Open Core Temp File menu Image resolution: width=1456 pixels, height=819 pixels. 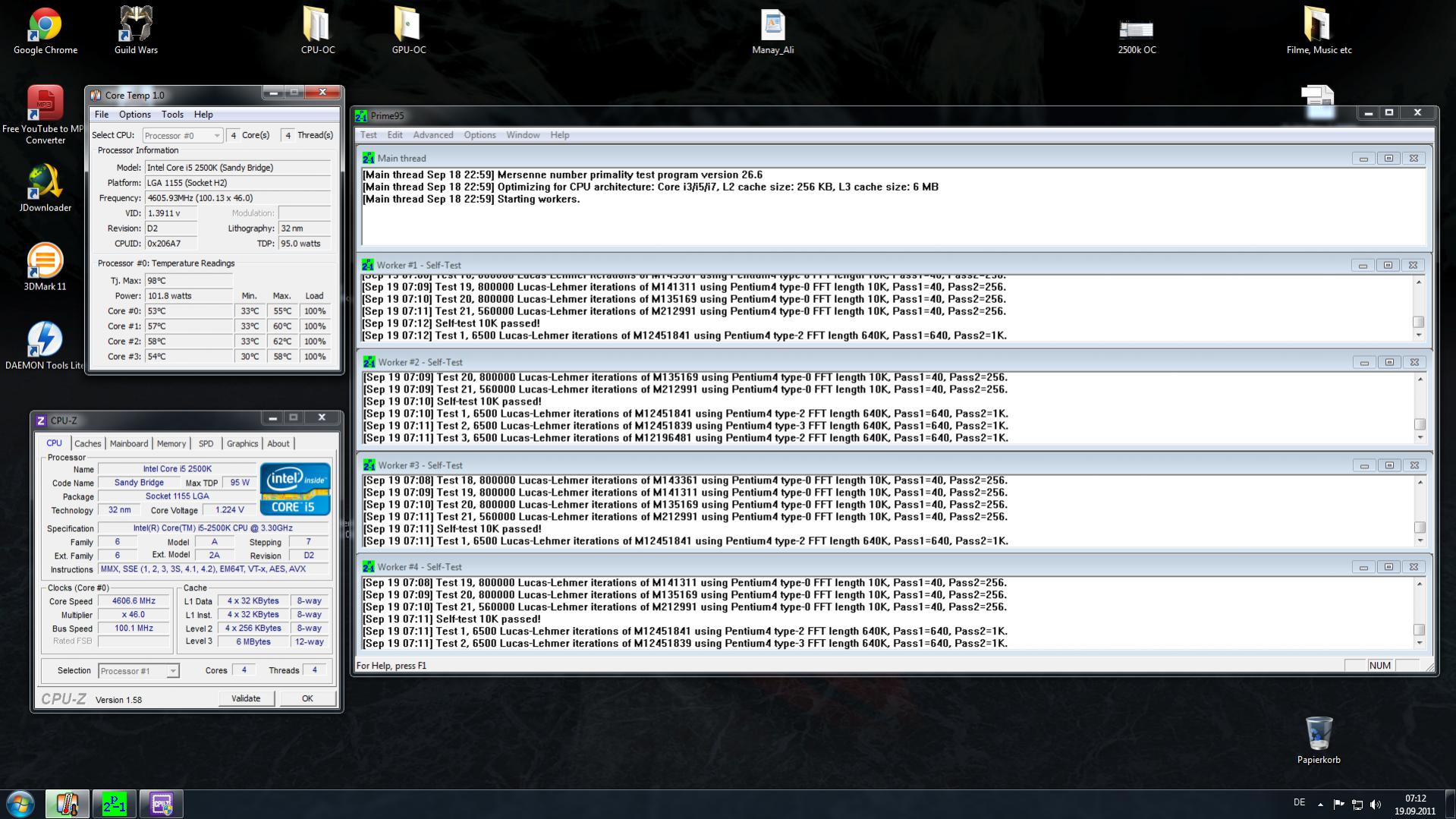(x=102, y=115)
